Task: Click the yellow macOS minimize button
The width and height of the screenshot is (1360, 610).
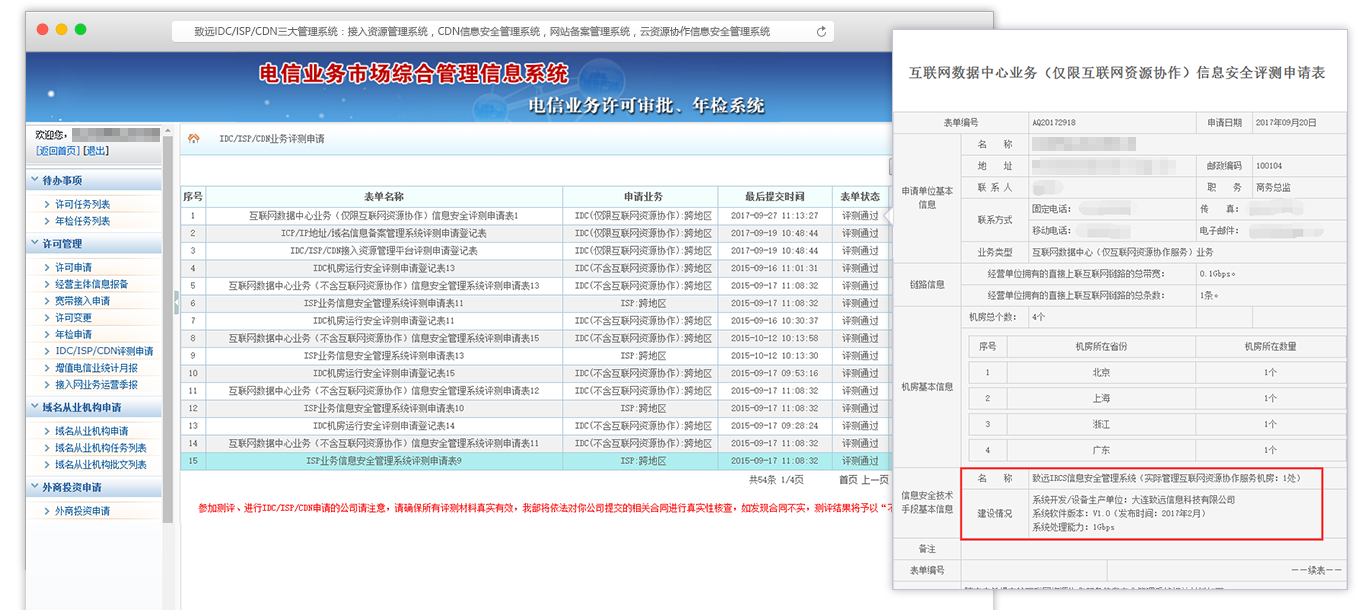Action: (62, 30)
